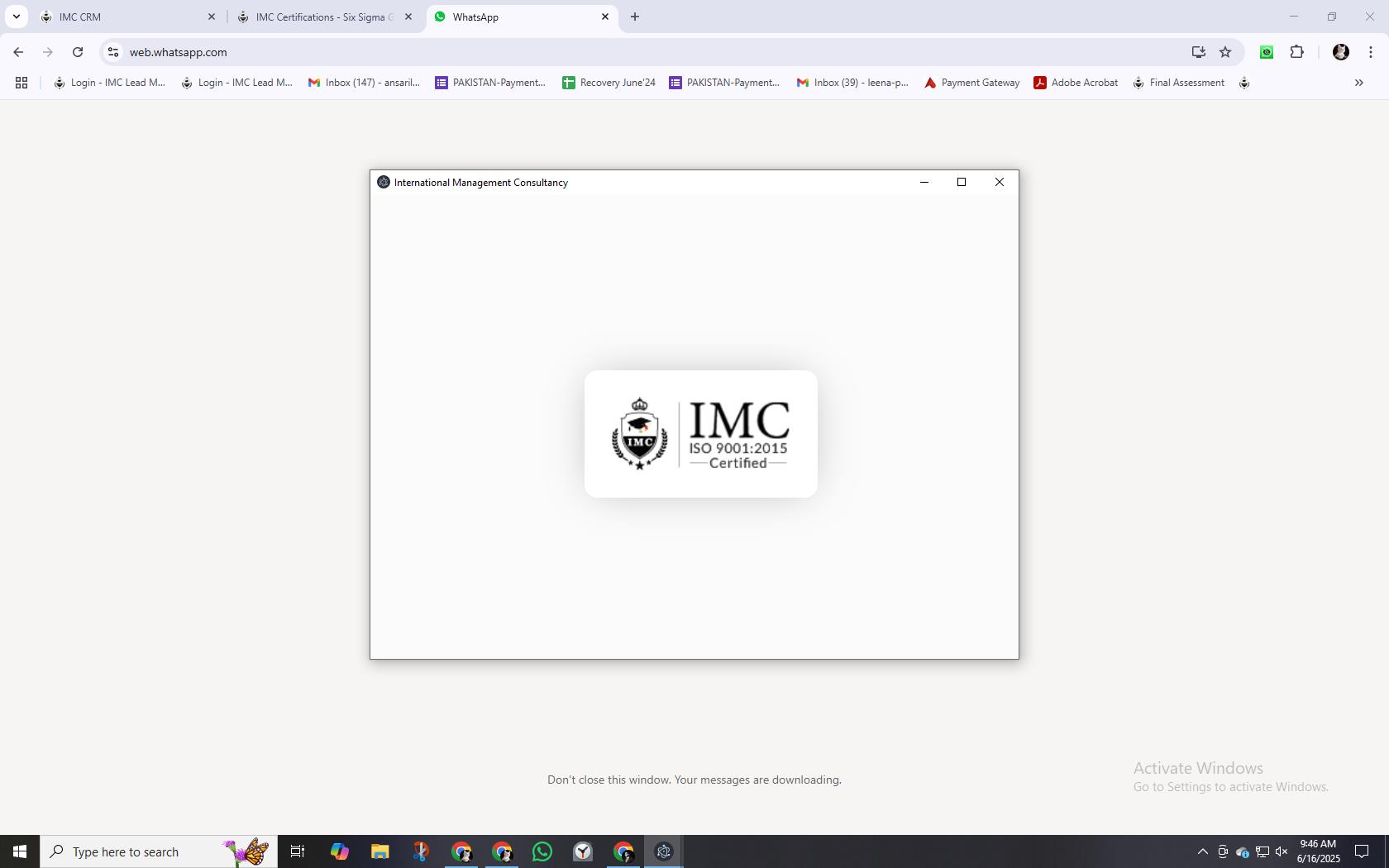Install WhatsApp app from address bar icon

pyautogui.click(x=1199, y=52)
